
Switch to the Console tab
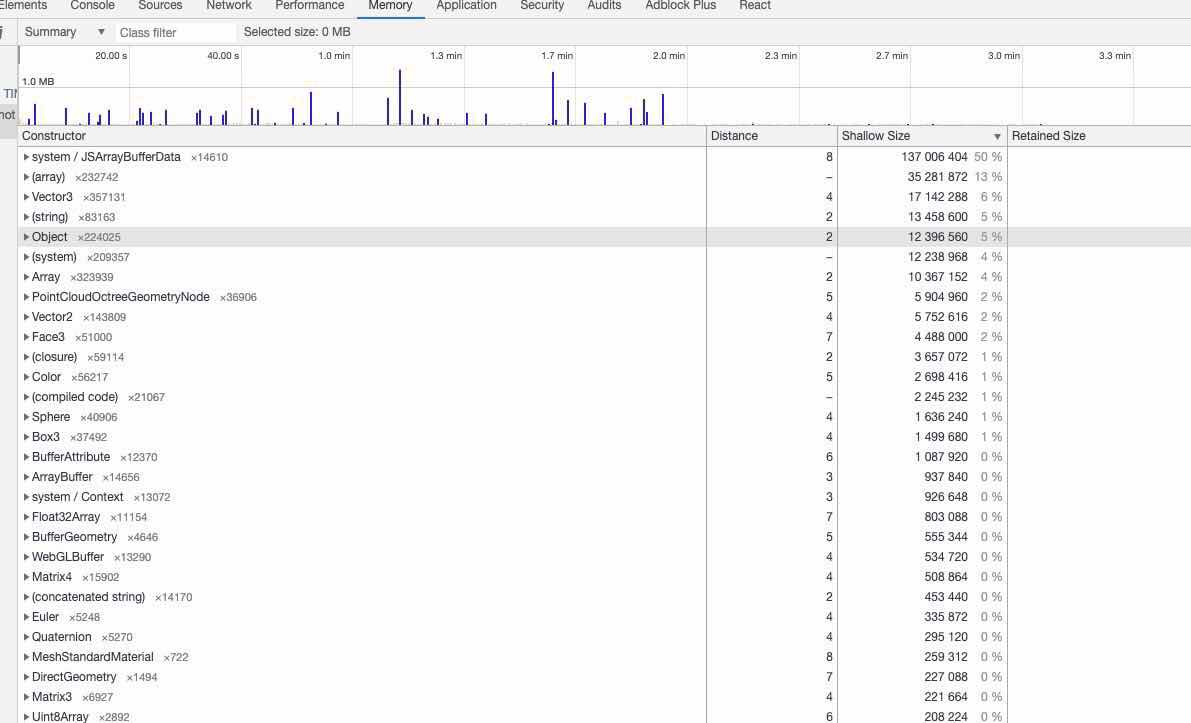point(93,5)
